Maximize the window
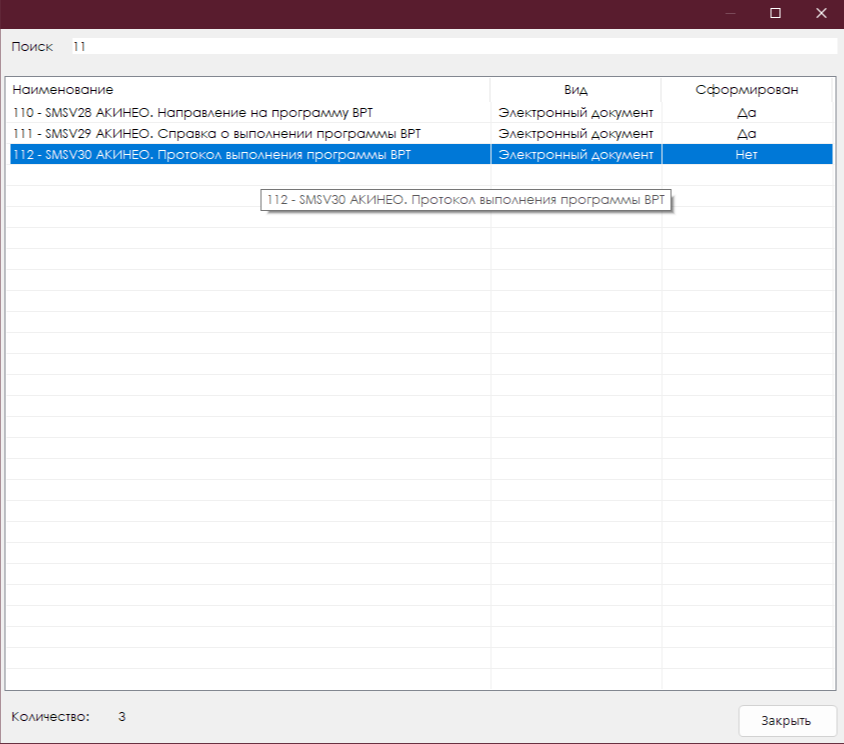The image size is (844, 744). pyautogui.click(x=775, y=13)
